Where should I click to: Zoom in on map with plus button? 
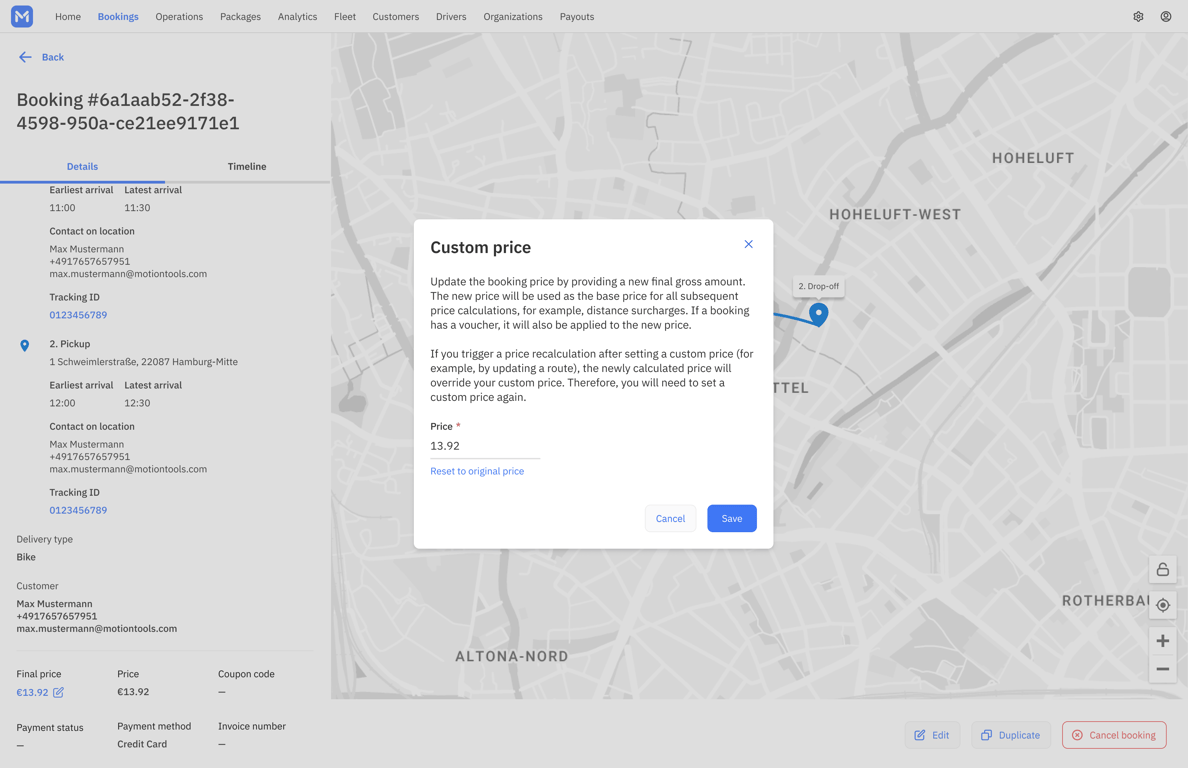click(x=1162, y=641)
